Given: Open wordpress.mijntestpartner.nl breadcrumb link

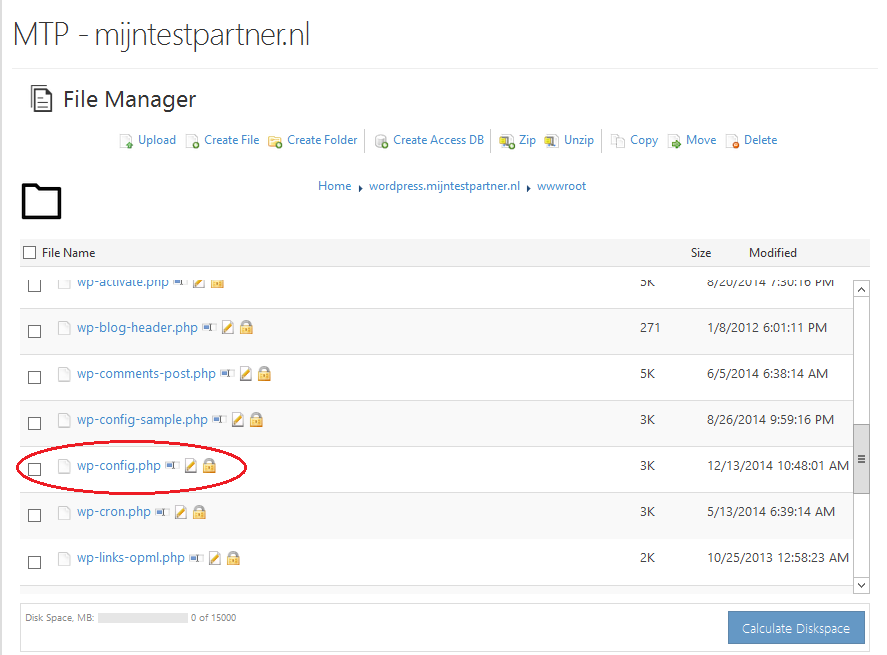Looking at the screenshot, I should pyautogui.click(x=444, y=186).
